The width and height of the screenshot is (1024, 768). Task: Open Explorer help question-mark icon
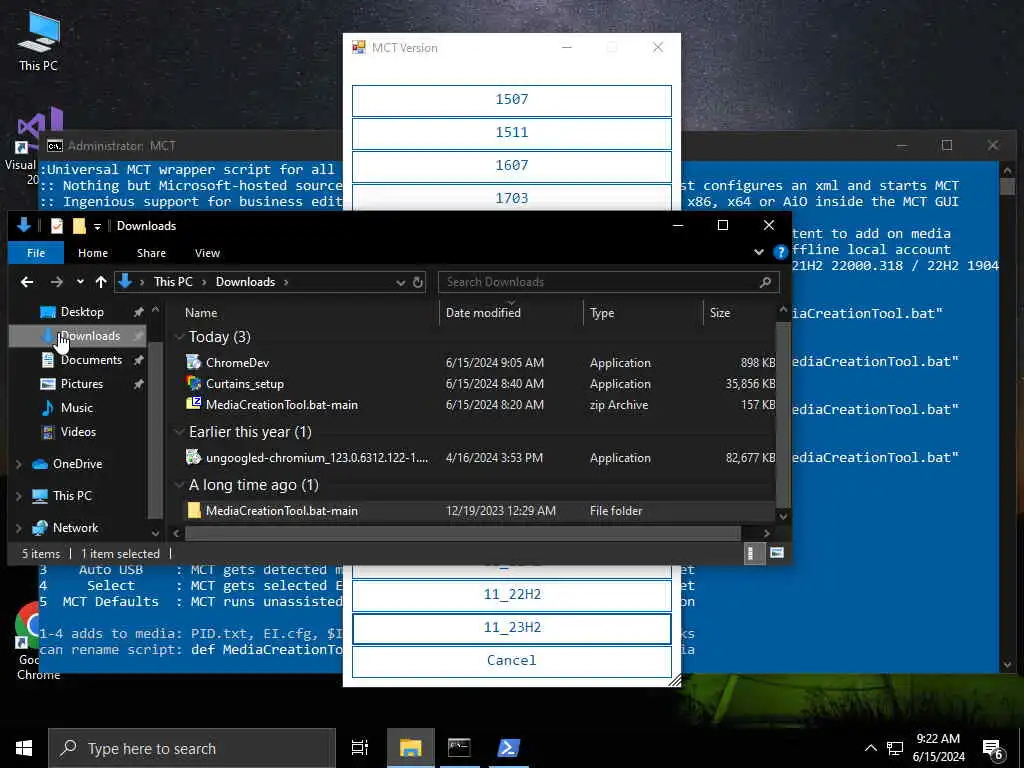click(780, 252)
